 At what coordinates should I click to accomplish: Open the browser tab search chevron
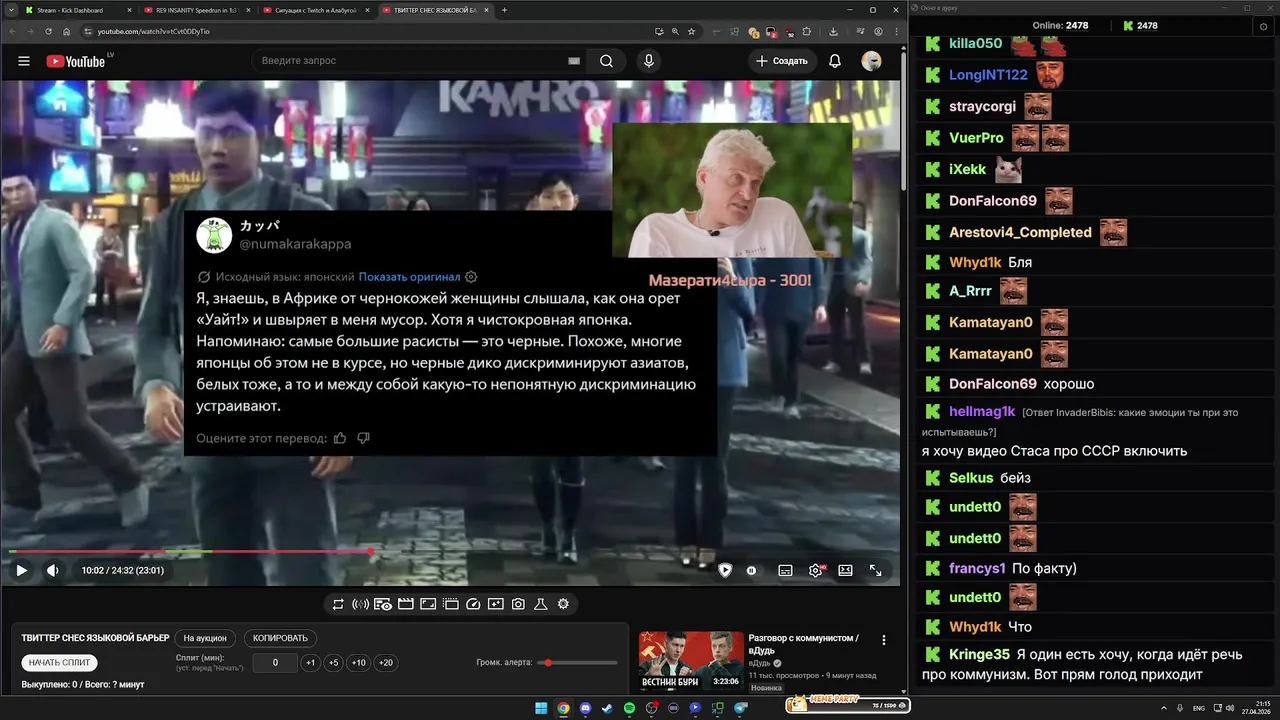[11, 10]
